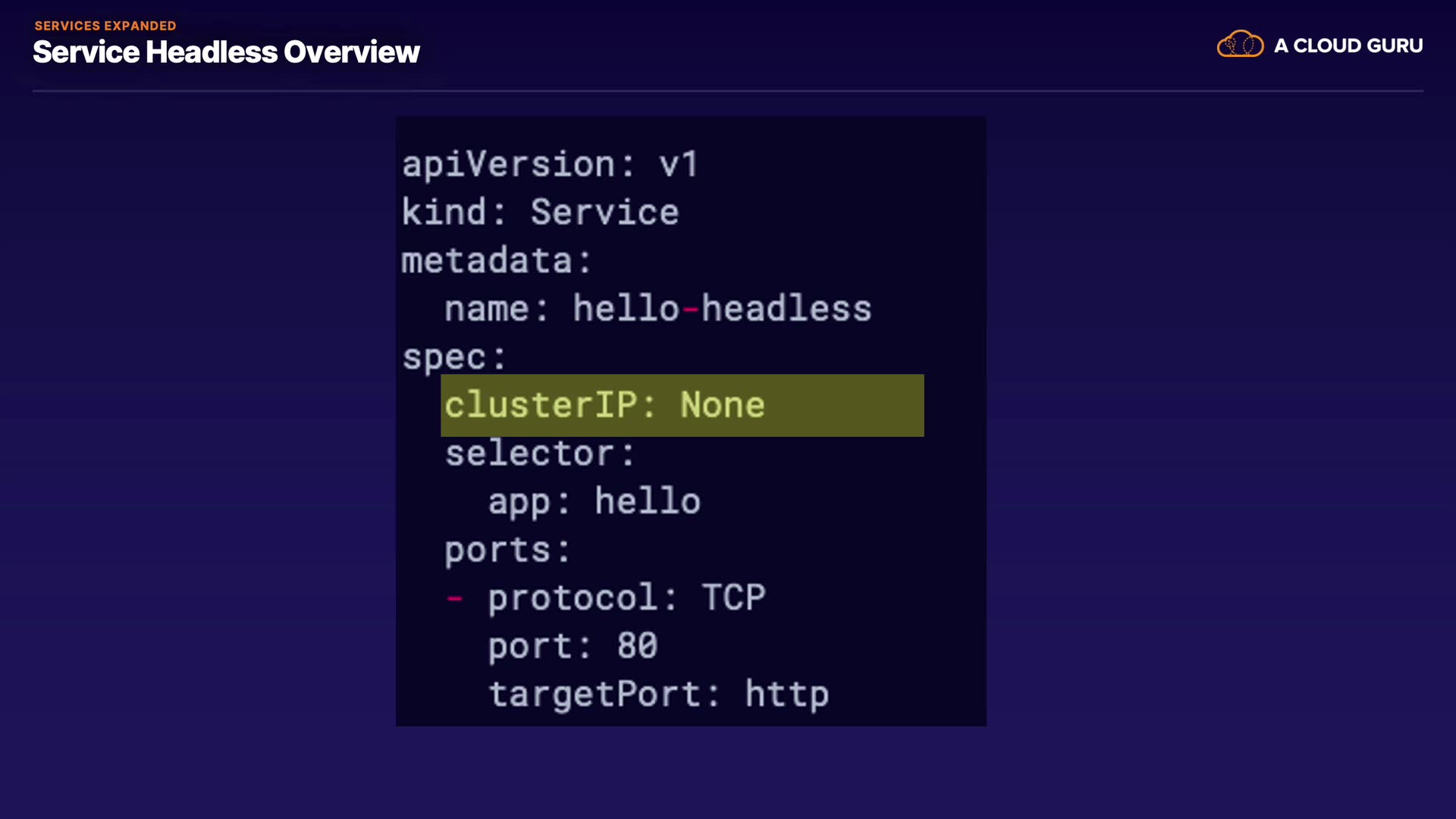The width and height of the screenshot is (1456, 819).
Task: Click the apiVersion: v1 line
Action: point(549,165)
